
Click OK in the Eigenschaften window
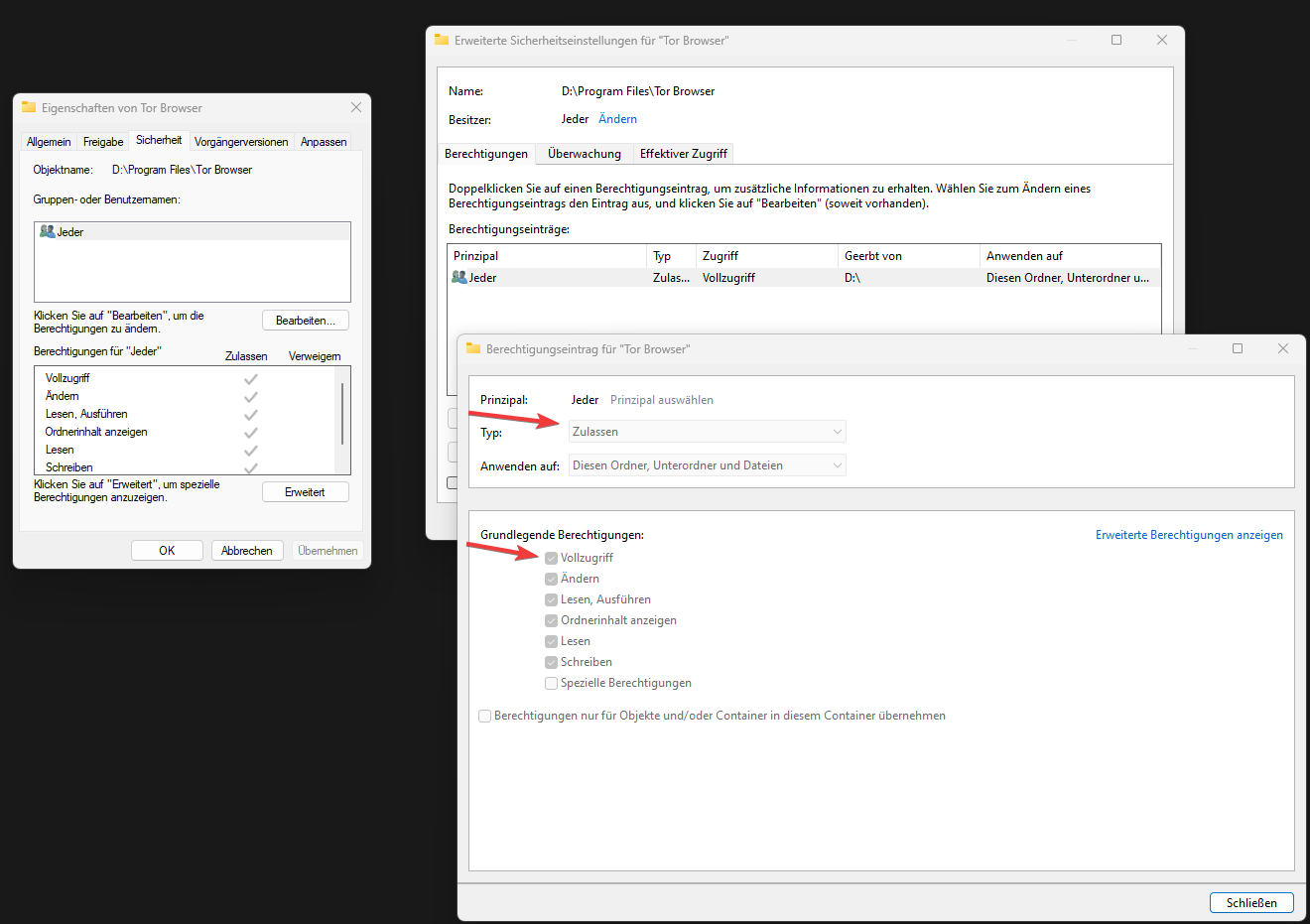[x=167, y=551]
